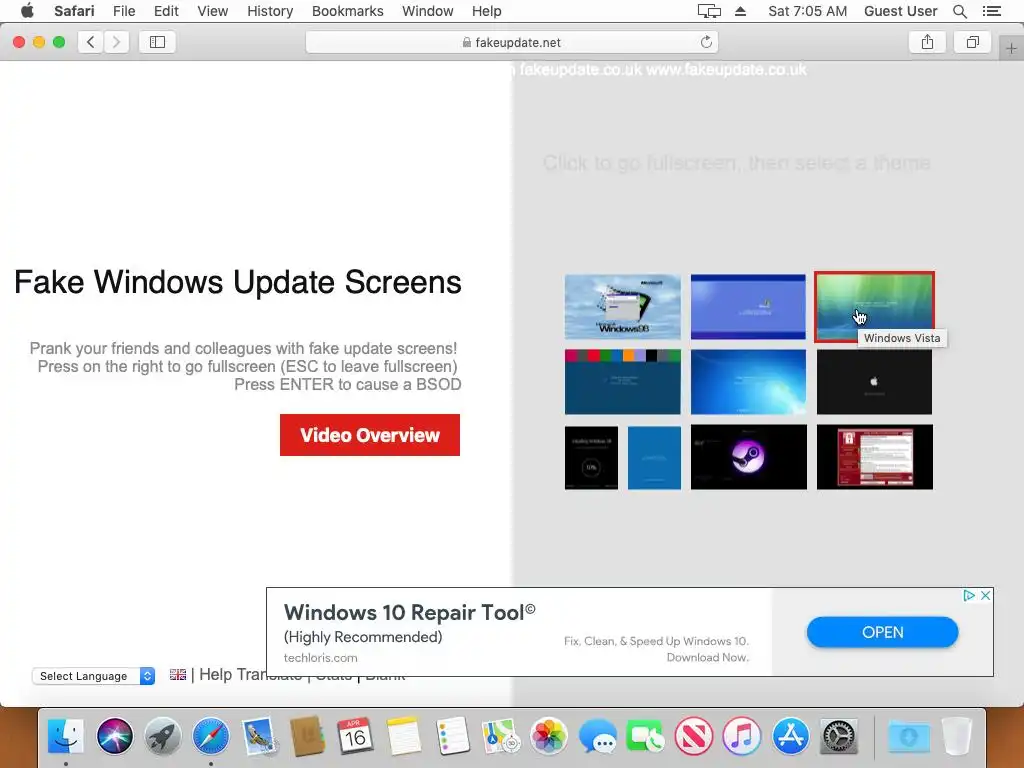Open Reminders from the Dock
This screenshot has width=1024, height=768.
click(x=452, y=736)
